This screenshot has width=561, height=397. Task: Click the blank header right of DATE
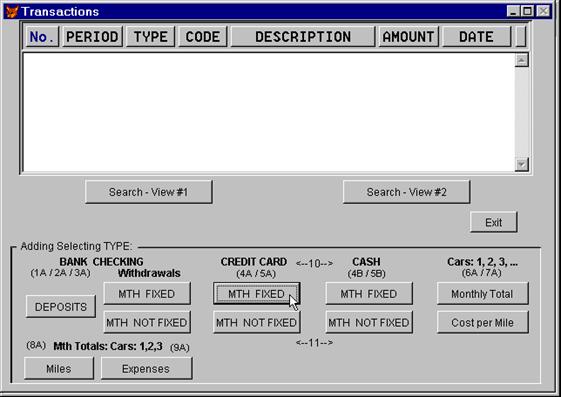[x=521, y=36]
